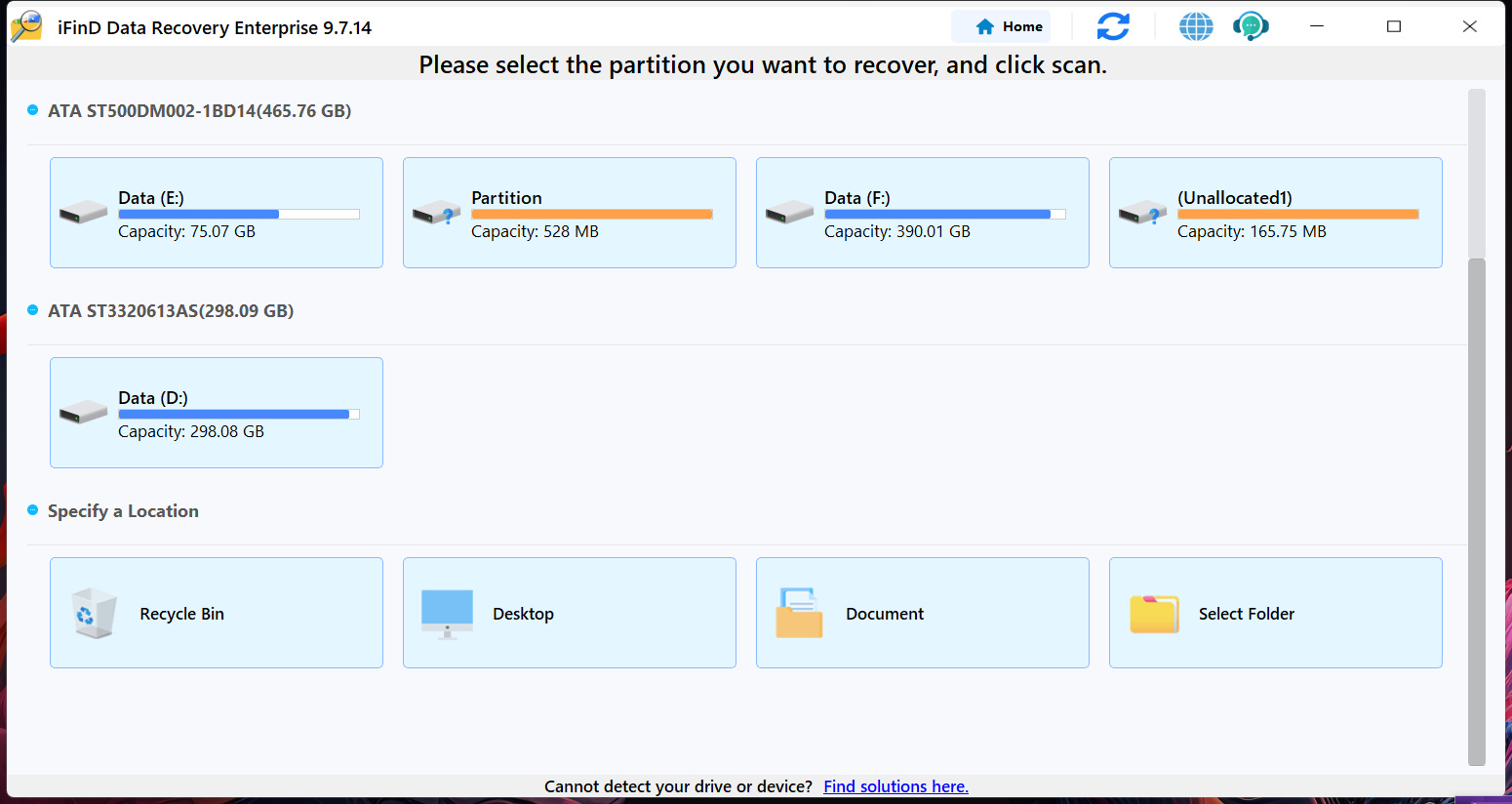This screenshot has width=1512, height=804.
Task: Click Capacity: 390.01 GB text
Action: pyautogui.click(x=897, y=231)
